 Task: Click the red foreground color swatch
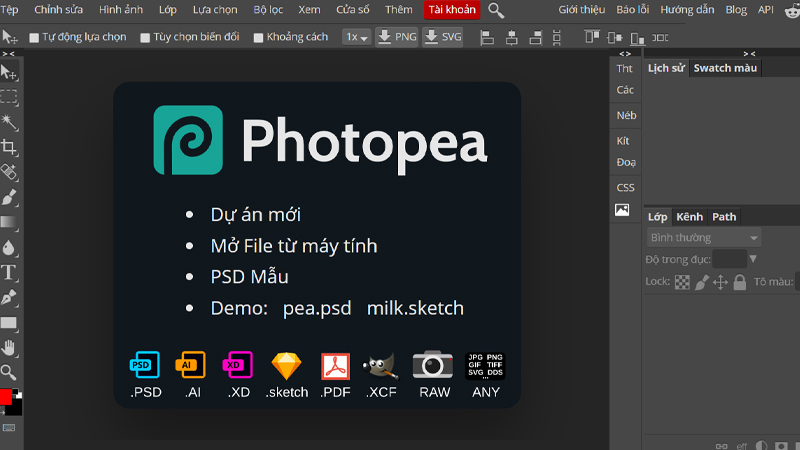pyautogui.click(x=5, y=396)
